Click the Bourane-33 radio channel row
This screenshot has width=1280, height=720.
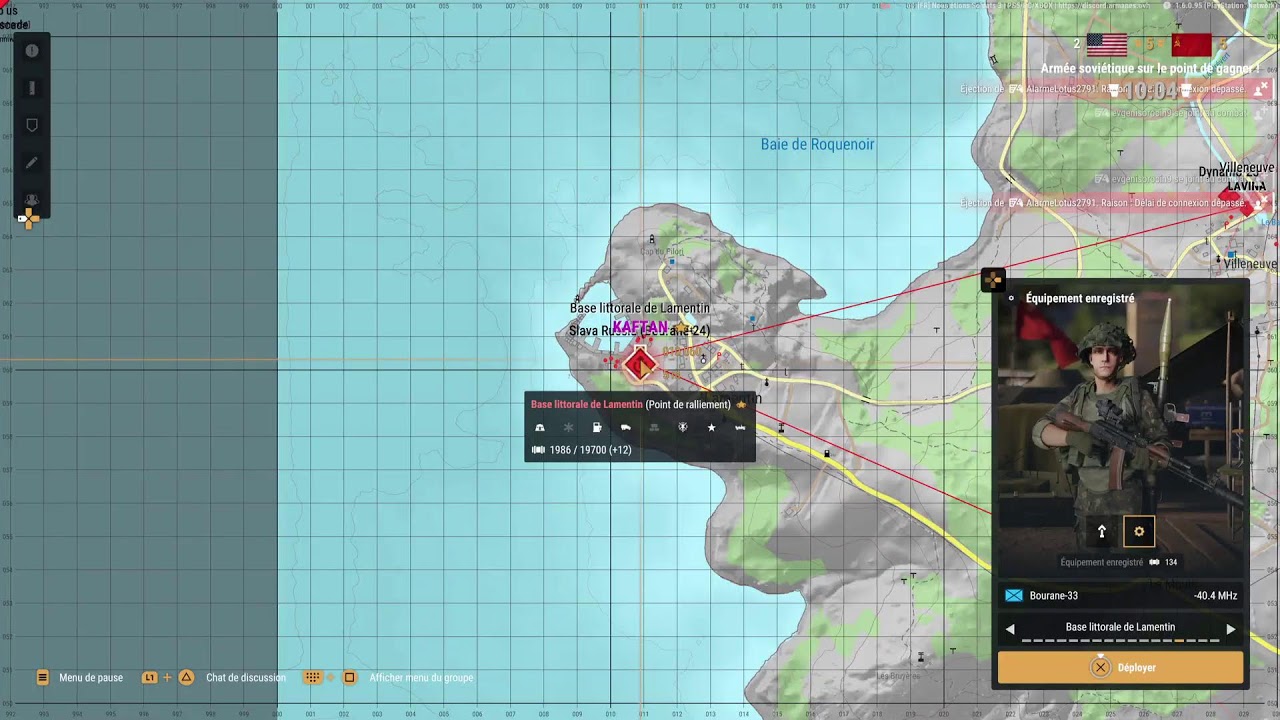pos(1120,596)
